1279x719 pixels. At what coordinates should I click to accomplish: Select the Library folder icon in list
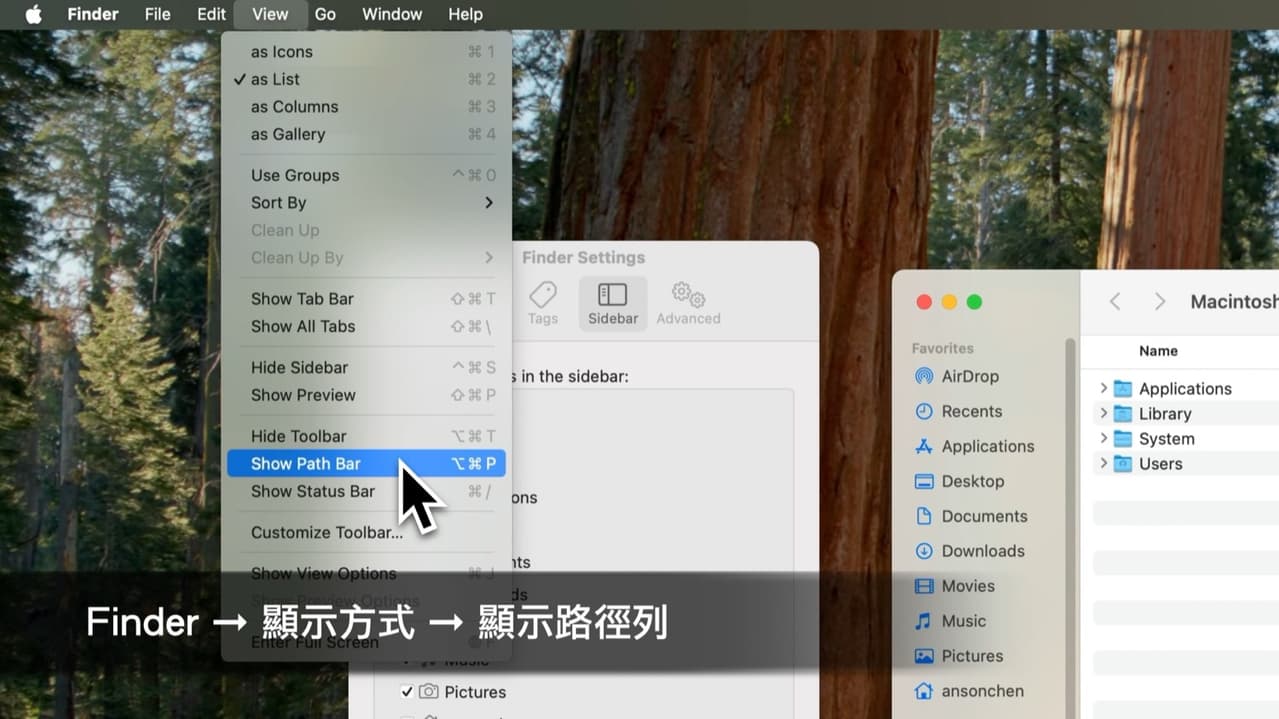click(x=1123, y=414)
